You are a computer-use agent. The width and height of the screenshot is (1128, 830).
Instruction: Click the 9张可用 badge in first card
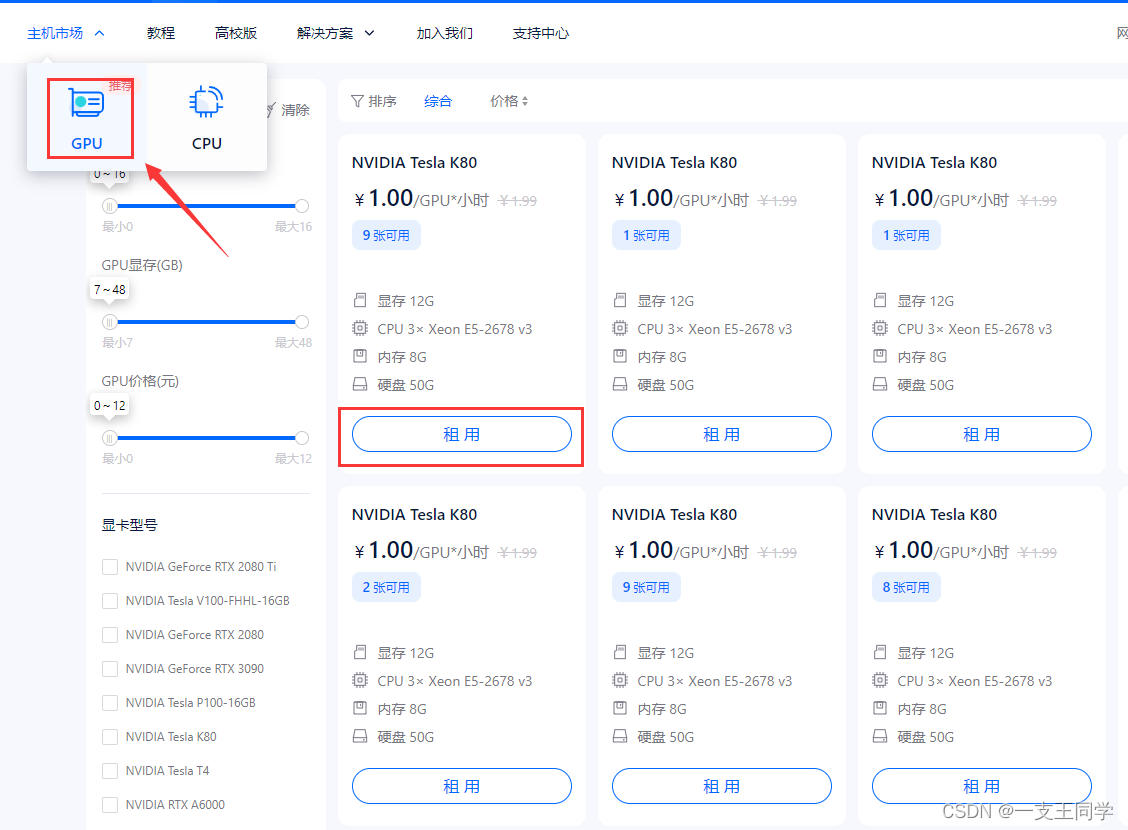point(386,235)
